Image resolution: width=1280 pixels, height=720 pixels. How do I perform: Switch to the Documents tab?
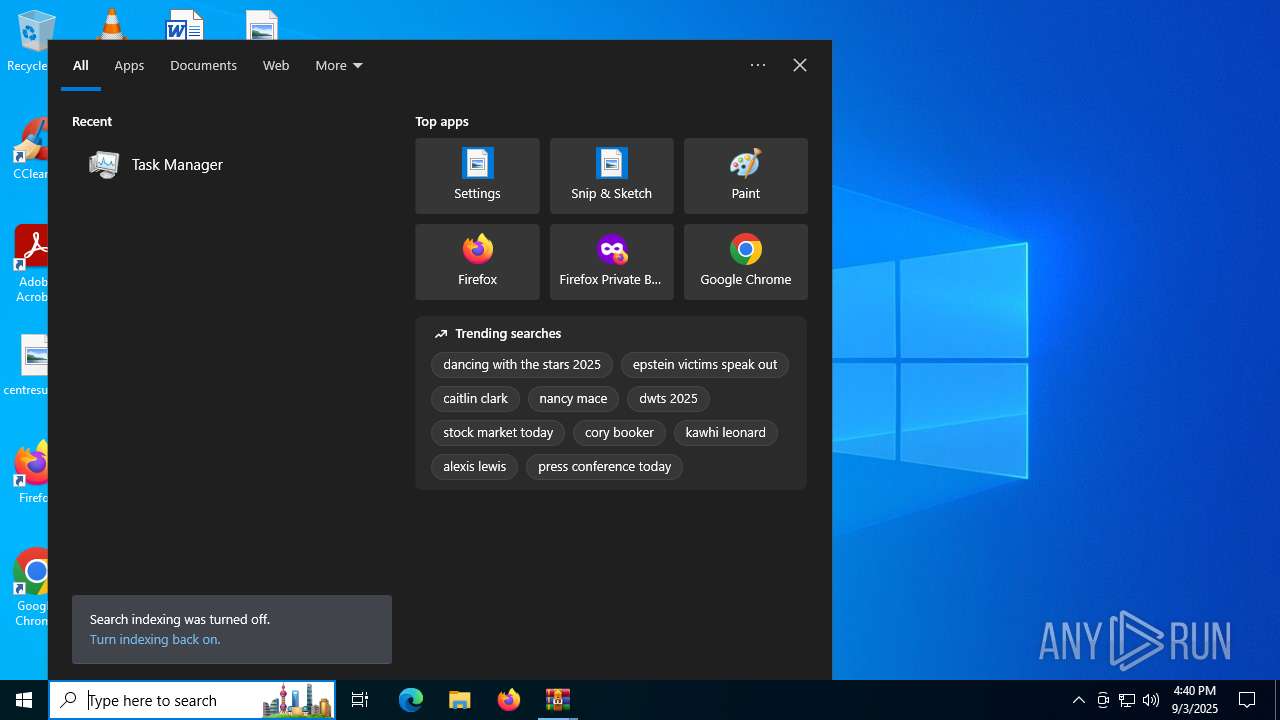click(203, 65)
